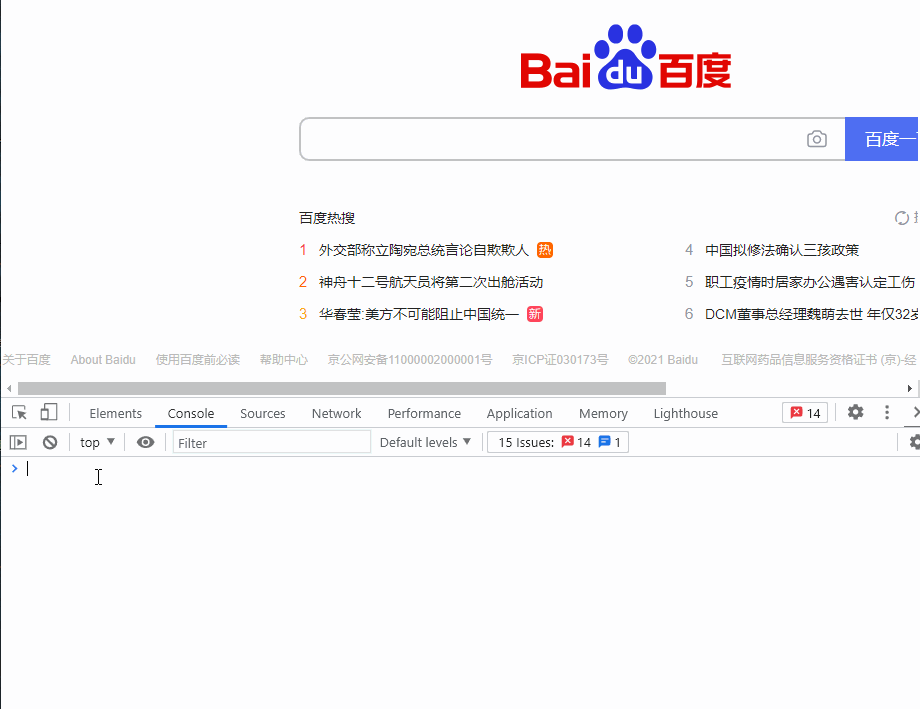Click the 百度一下 search button
Image resolution: width=920 pixels, height=709 pixels.
pos(882,139)
